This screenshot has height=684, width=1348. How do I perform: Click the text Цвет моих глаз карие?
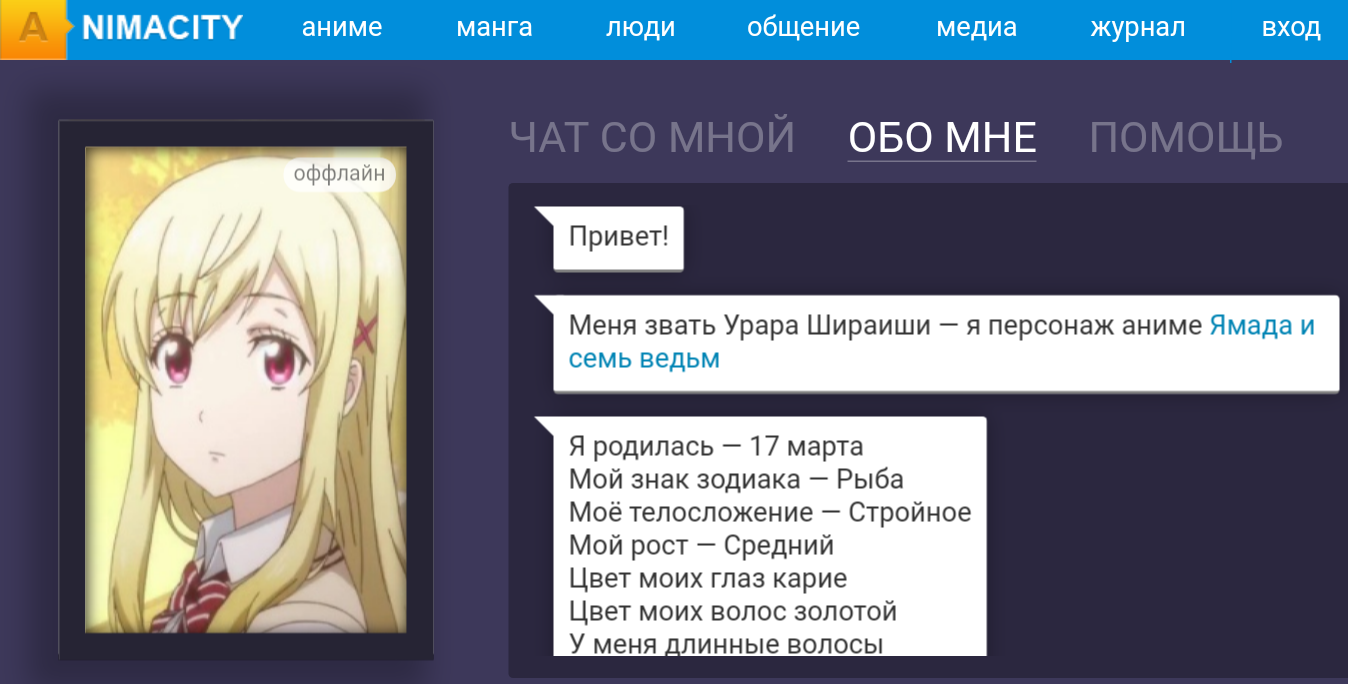(708, 578)
